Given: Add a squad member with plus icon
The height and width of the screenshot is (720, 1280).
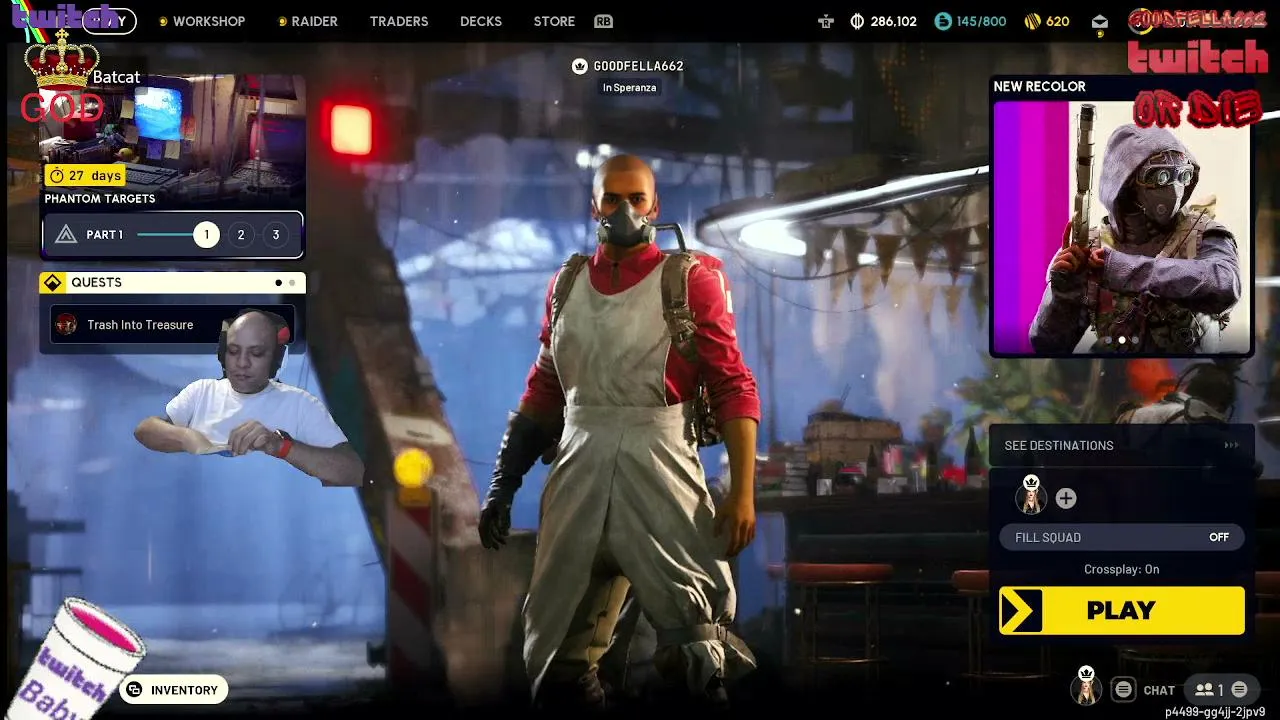Looking at the screenshot, I should click(1066, 498).
